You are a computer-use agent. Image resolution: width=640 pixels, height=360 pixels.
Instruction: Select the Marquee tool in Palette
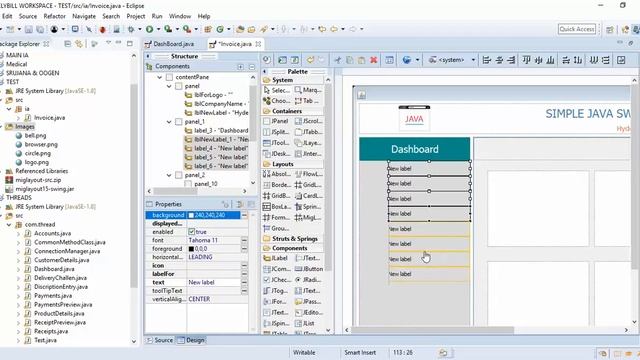[308, 90]
